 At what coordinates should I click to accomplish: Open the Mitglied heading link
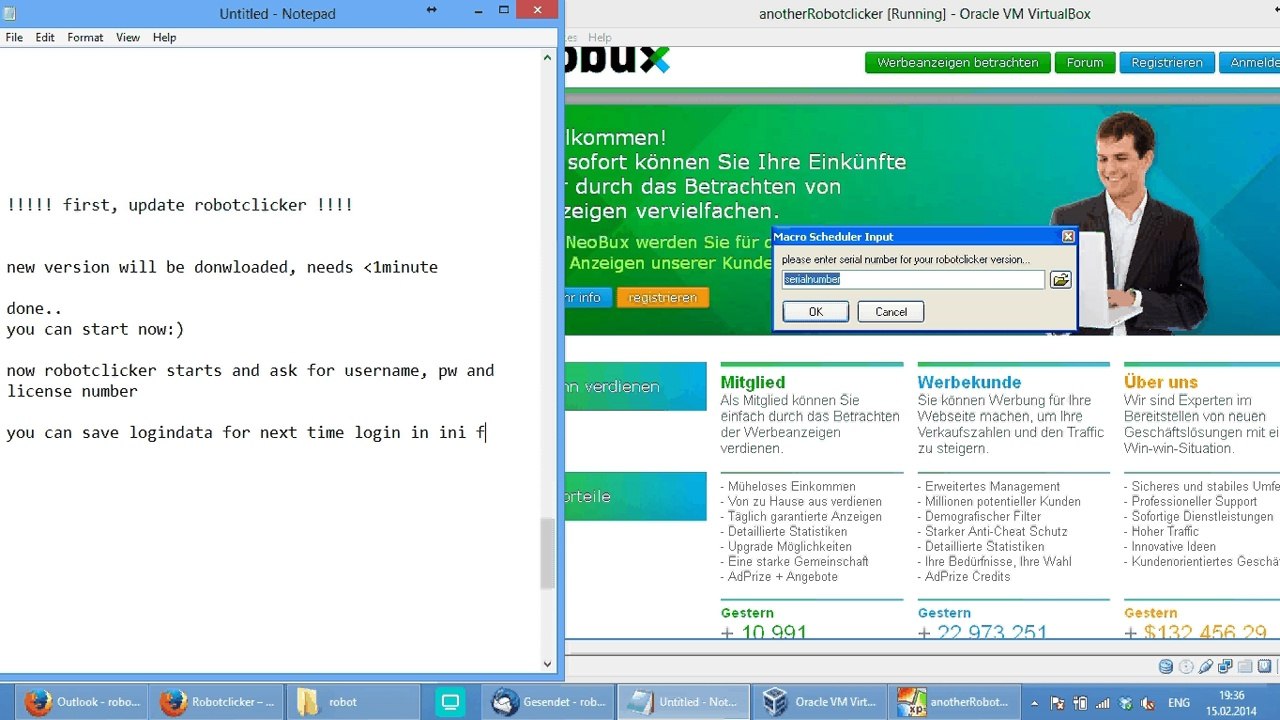[753, 382]
